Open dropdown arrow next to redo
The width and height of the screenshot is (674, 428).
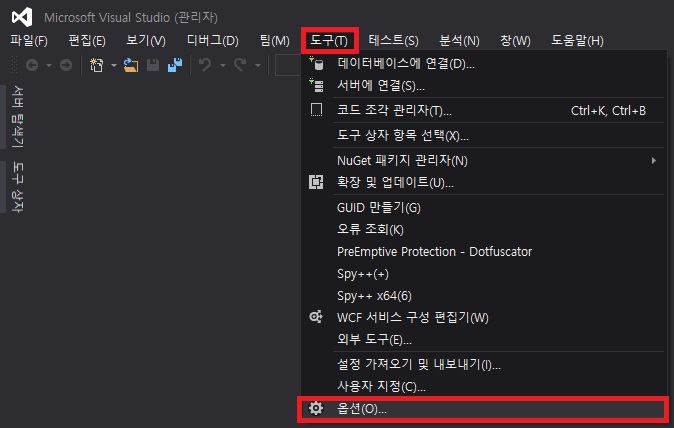[x=257, y=66]
